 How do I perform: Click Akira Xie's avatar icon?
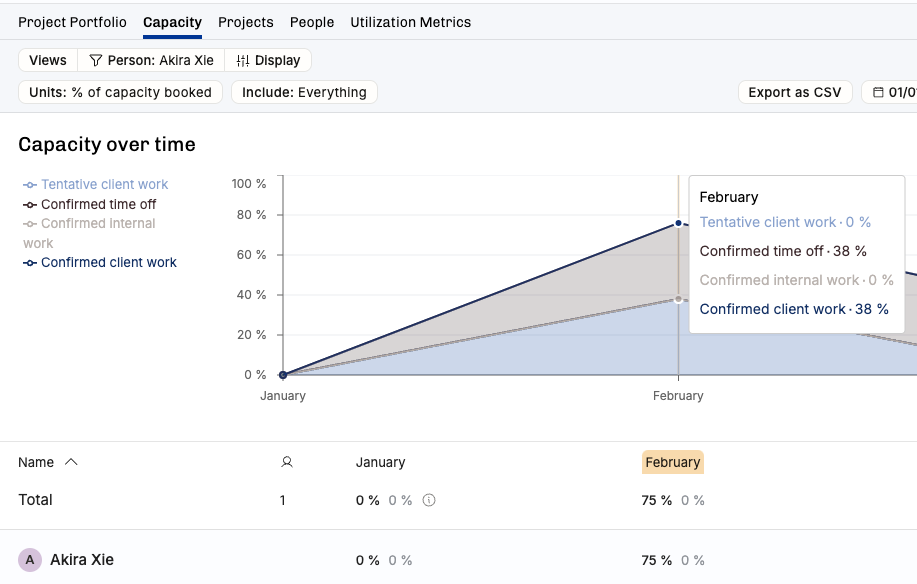[x=30, y=560]
